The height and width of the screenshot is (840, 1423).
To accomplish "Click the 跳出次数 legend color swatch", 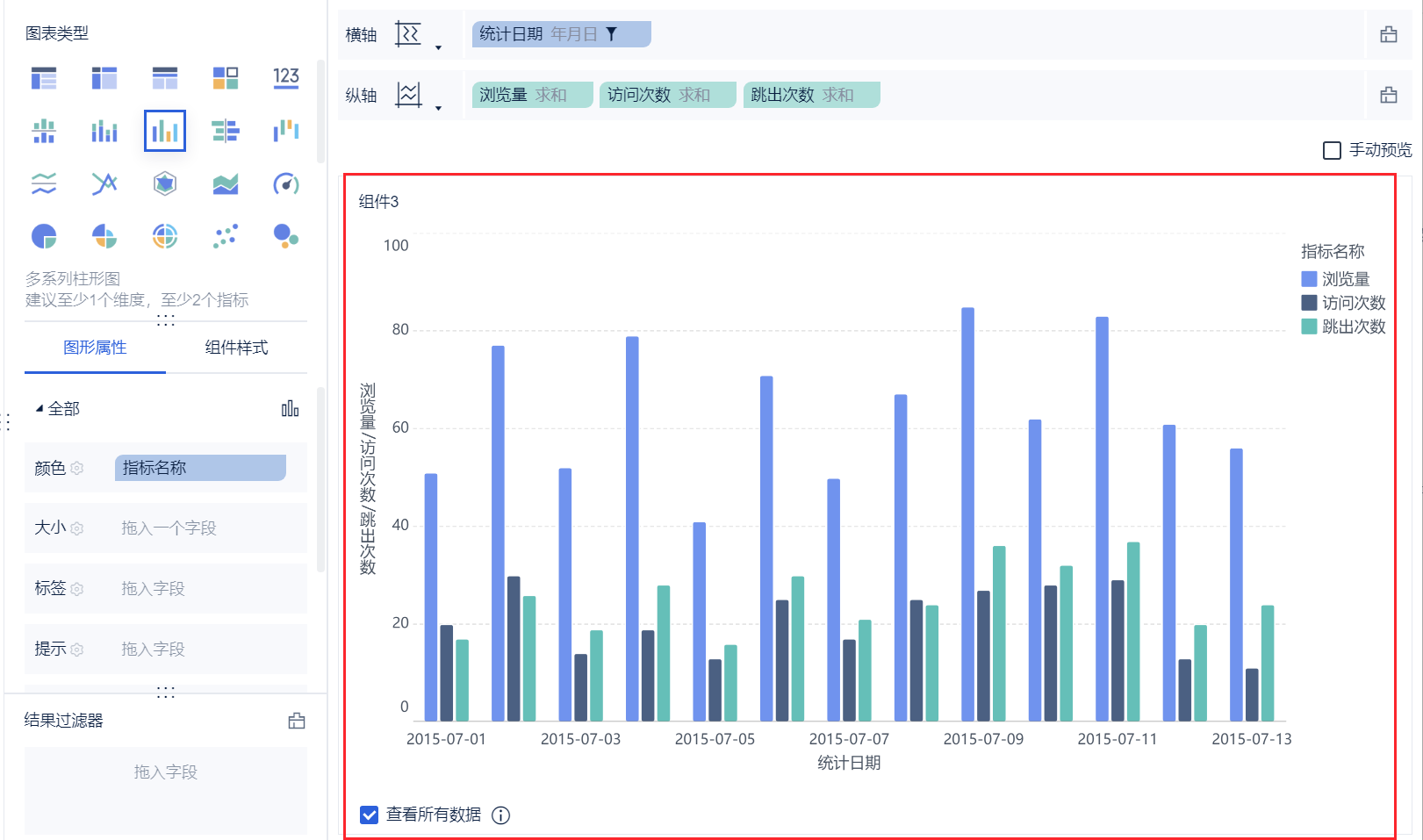I will click(x=1309, y=327).
